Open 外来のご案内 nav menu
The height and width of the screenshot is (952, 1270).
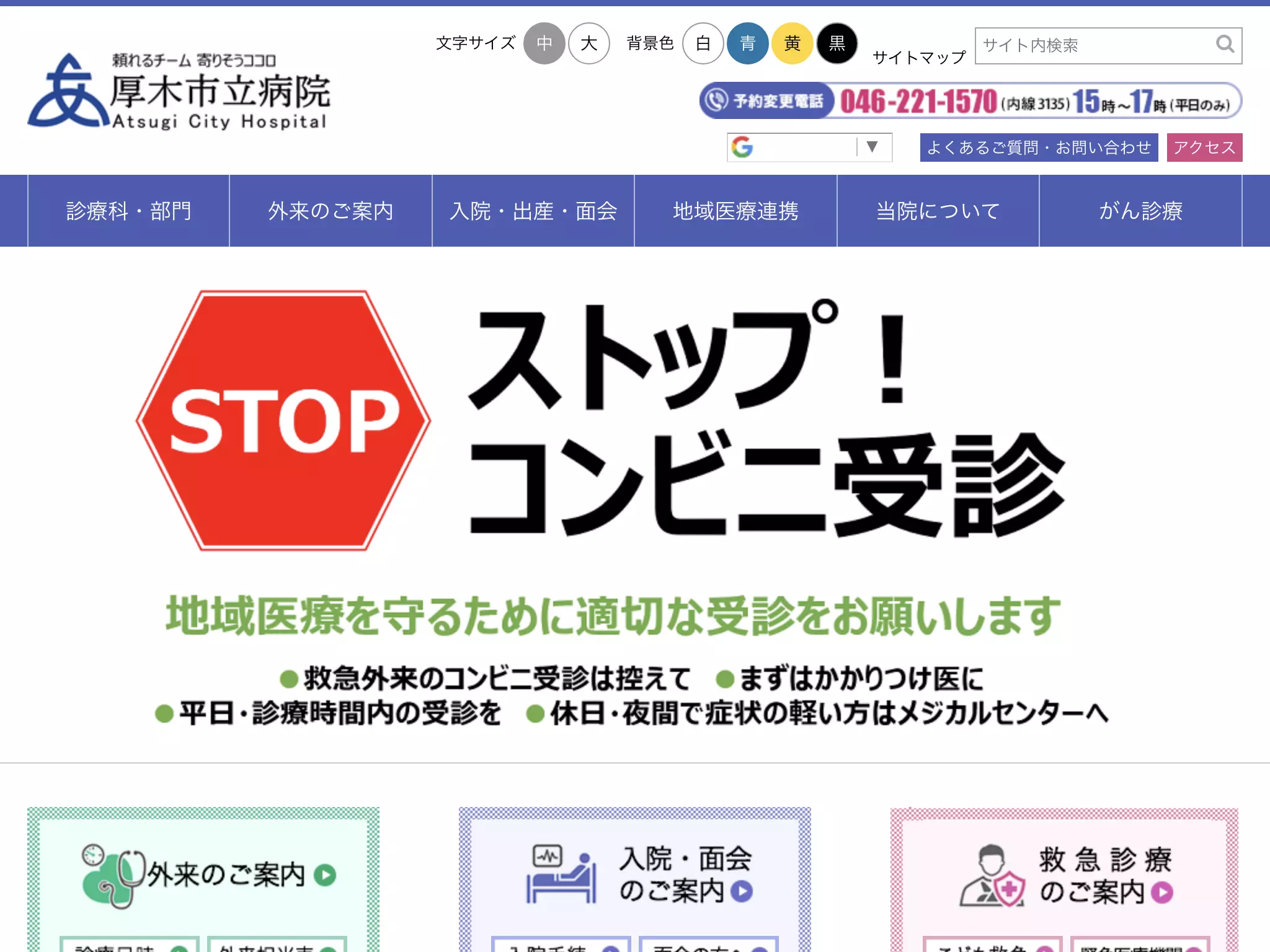click(x=331, y=211)
